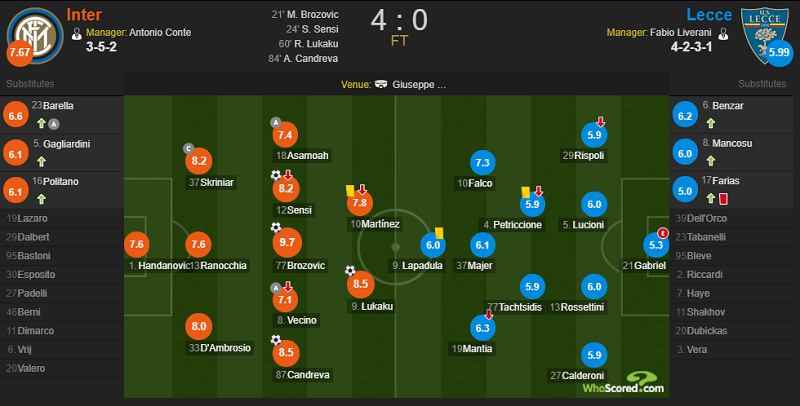Open the Lecce team name link
The width and height of the screenshot is (800, 406).
[709, 14]
